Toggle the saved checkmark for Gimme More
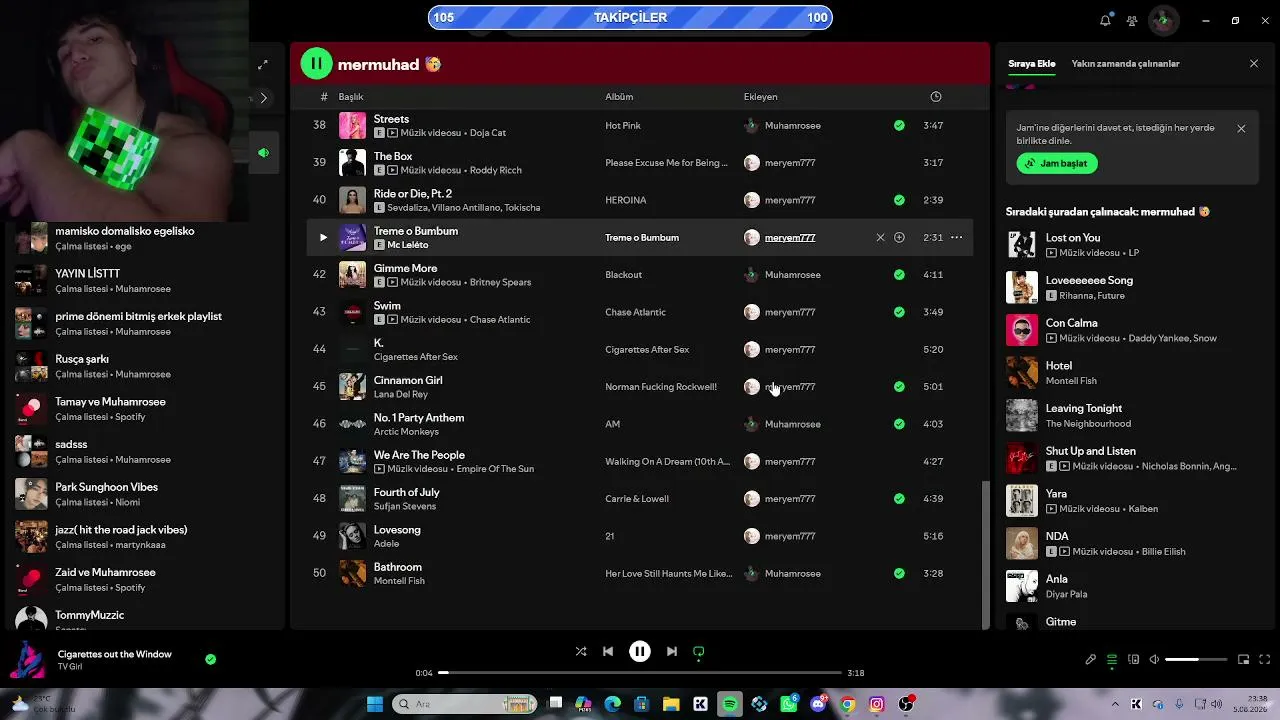The height and width of the screenshot is (720, 1280). (x=899, y=275)
